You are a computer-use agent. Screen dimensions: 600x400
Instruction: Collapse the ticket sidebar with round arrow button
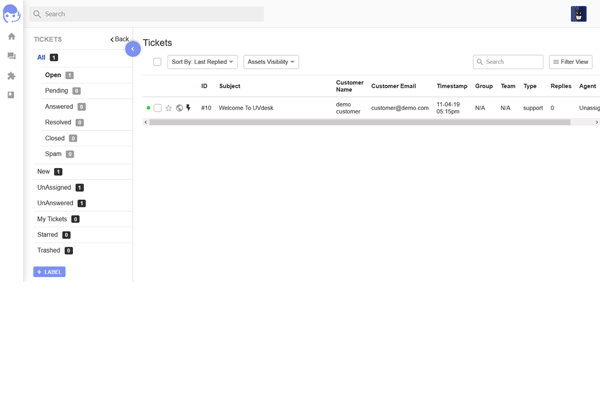[132, 48]
